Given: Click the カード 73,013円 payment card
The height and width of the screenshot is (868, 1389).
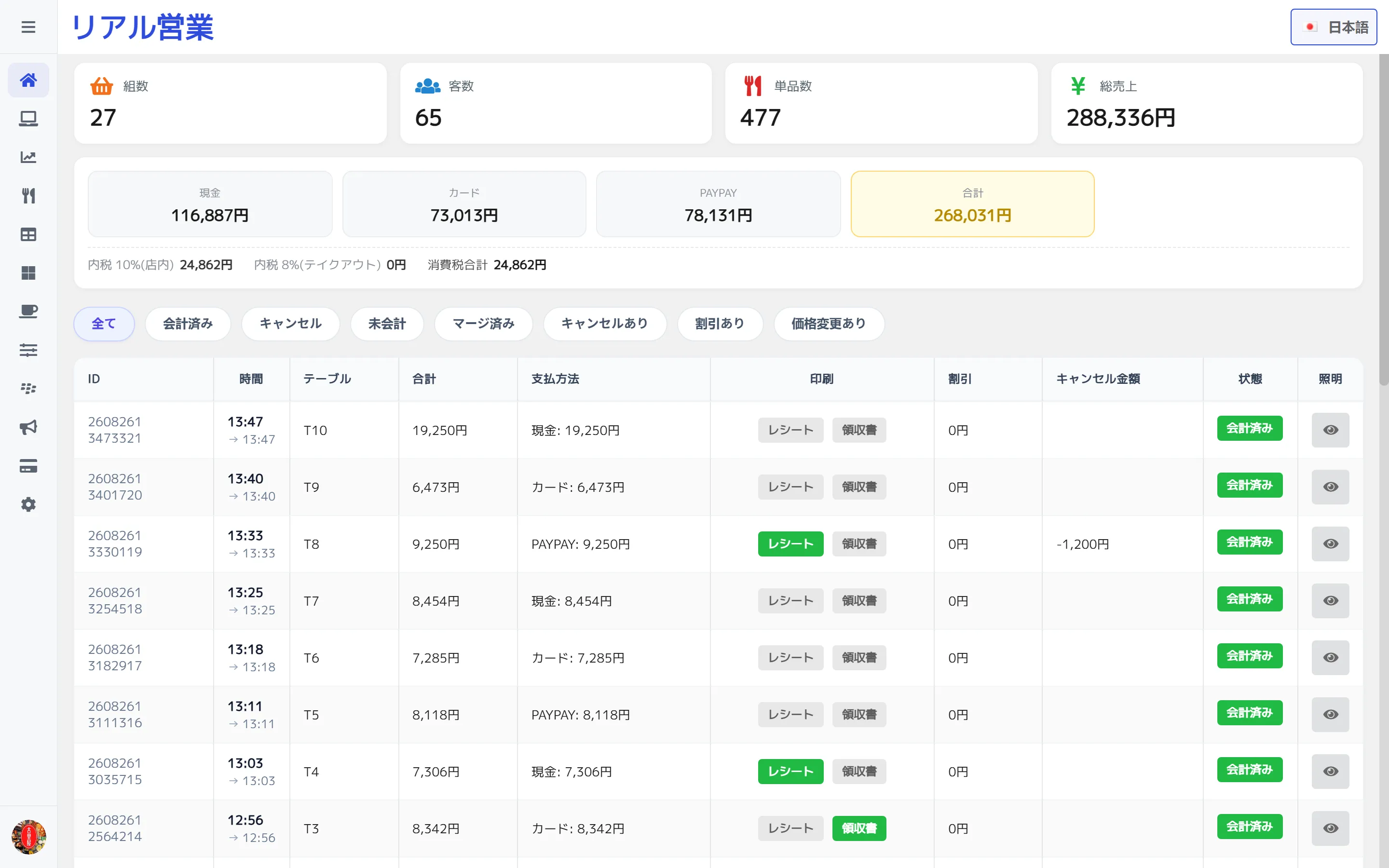Looking at the screenshot, I should (x=464, y=204).
